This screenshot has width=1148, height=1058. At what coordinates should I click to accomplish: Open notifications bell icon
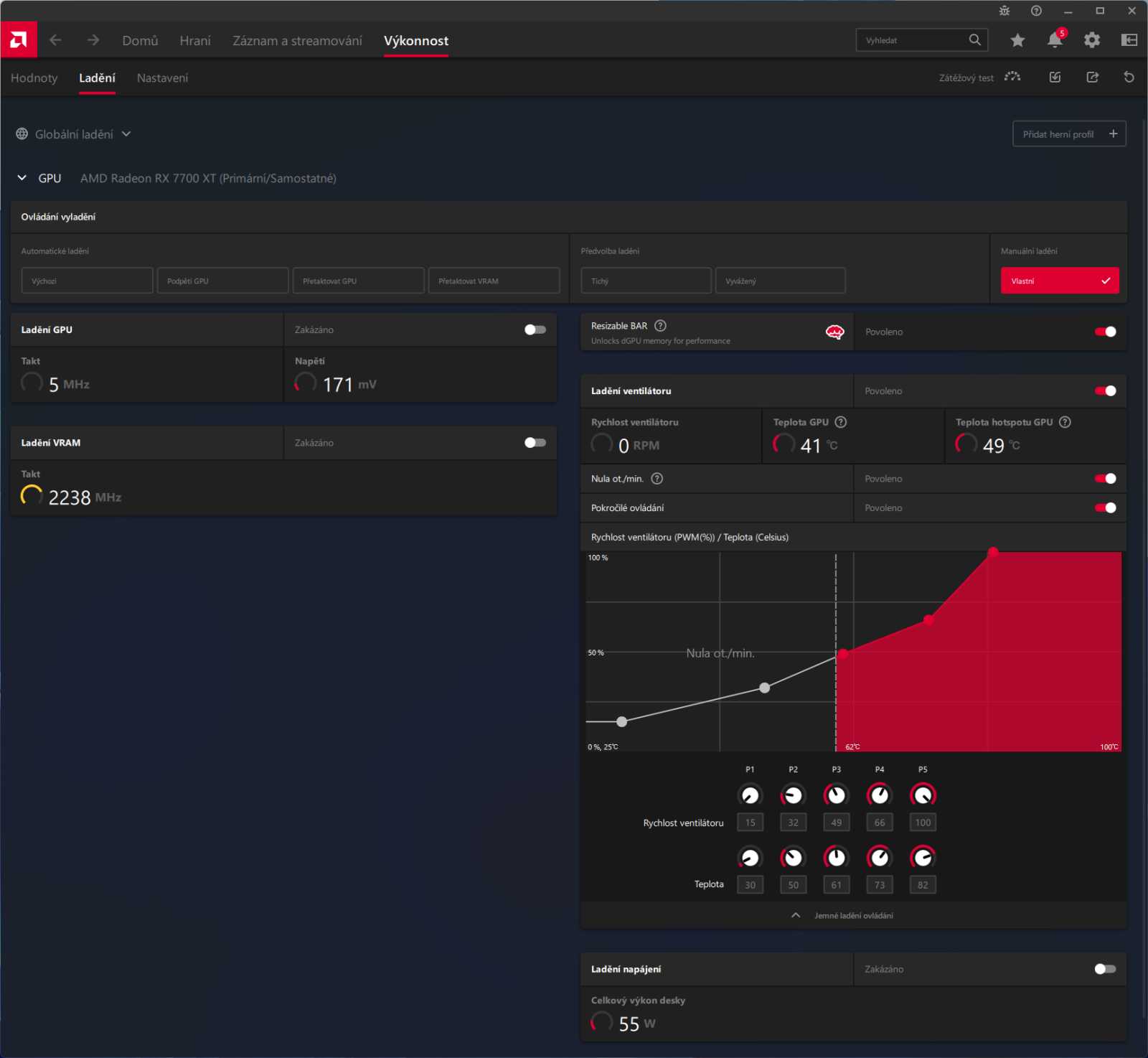(x=1055, y=39)
